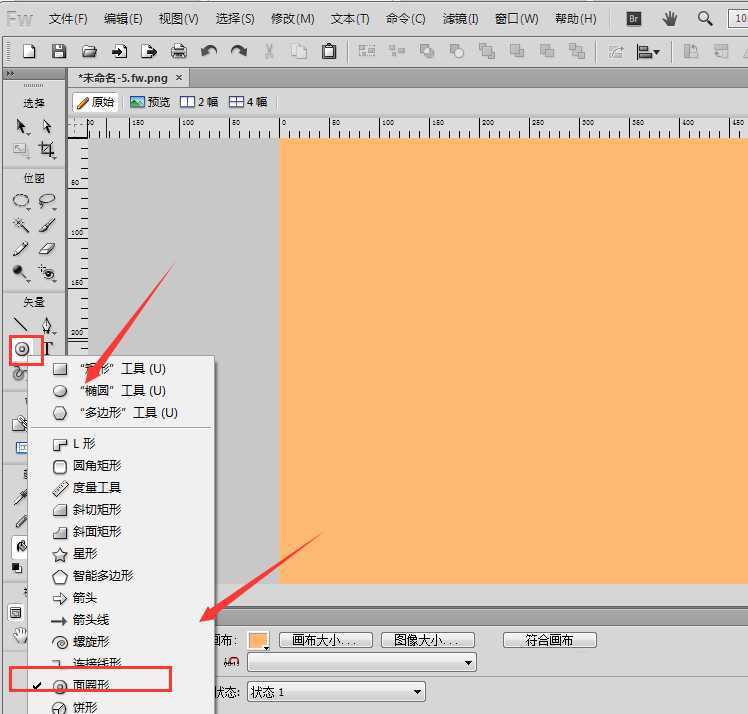Select the Crop tool
748x714 pixels.
[46, 150]
